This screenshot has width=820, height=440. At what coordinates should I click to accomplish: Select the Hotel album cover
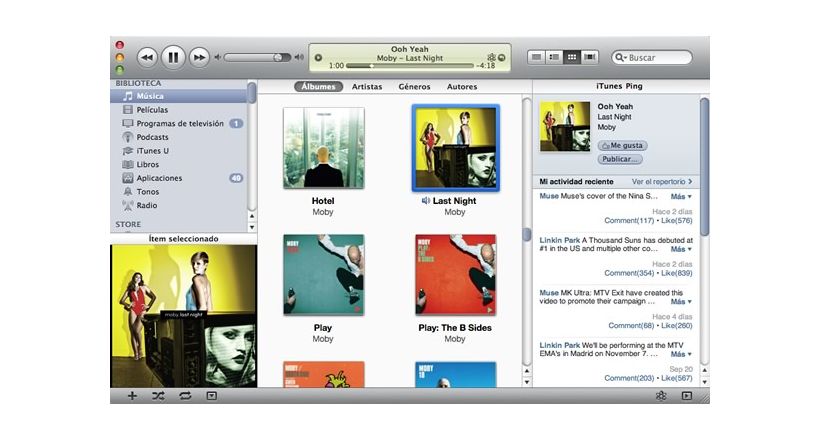[324, 148]
